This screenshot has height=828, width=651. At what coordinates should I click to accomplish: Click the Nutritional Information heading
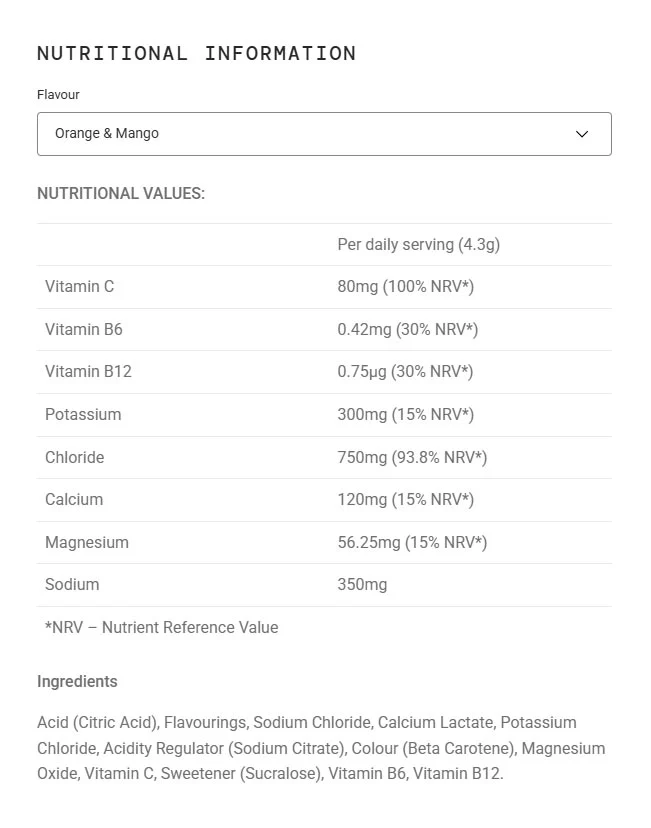[x=196, y=53]
